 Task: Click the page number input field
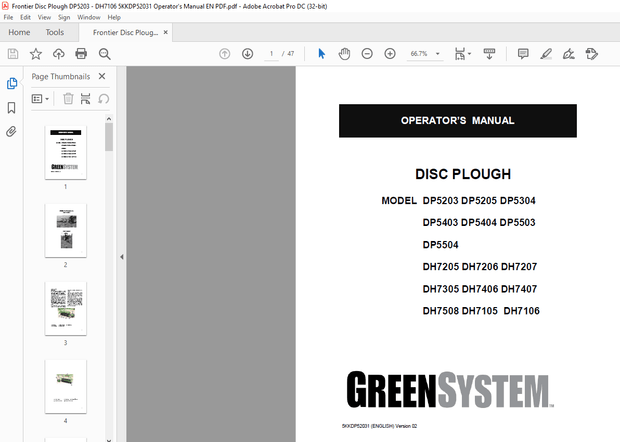(271, 54)
